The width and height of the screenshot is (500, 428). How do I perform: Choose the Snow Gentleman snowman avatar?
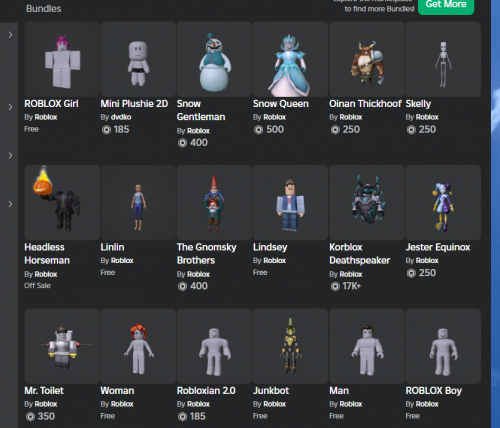pyautogui.click(x=214, y=59)
